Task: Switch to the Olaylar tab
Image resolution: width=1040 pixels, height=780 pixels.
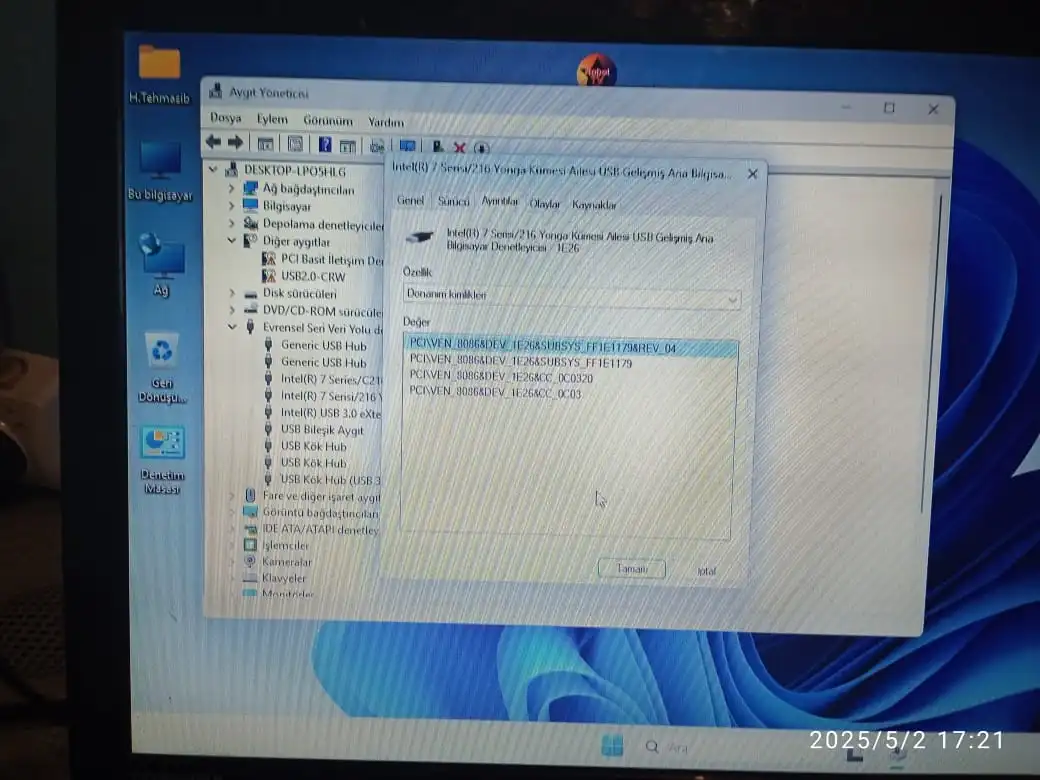Action: pos(545,204)
